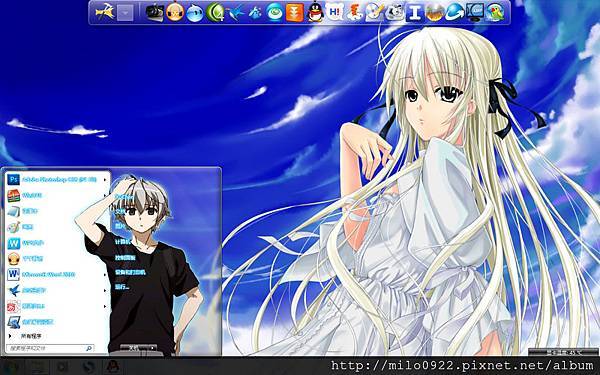
Task: Launch the green parrot icon in dock
Action: [x=495, y=13]
